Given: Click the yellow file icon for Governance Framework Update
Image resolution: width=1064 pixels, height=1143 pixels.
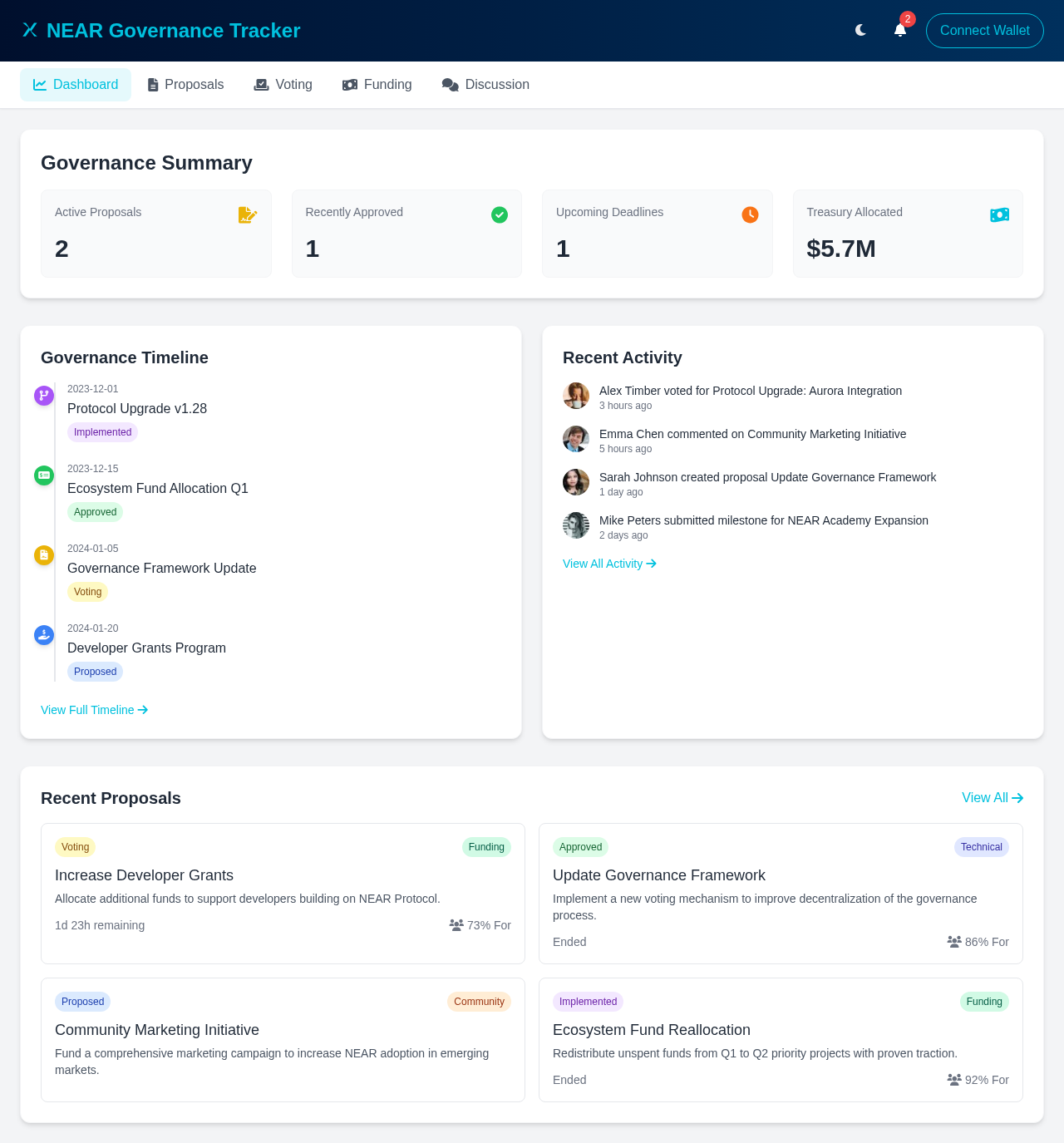Looking at the screenshot, I should pyautogui.click(x=43, y=555).
